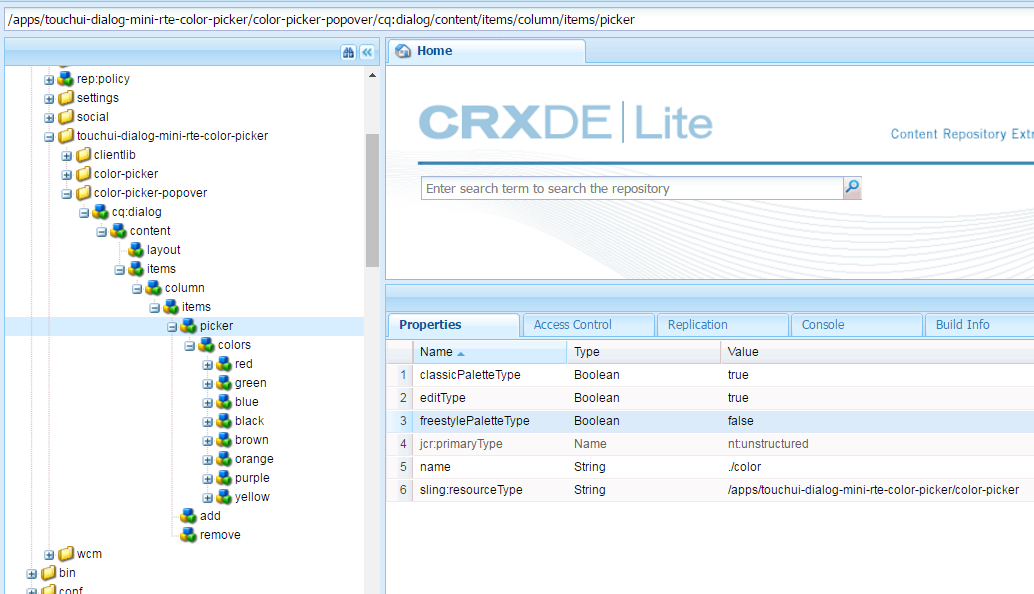This screenshot has width=1034, height=594.
Task: Collapse the cq:dialog node
Action: tap(84, 211)
